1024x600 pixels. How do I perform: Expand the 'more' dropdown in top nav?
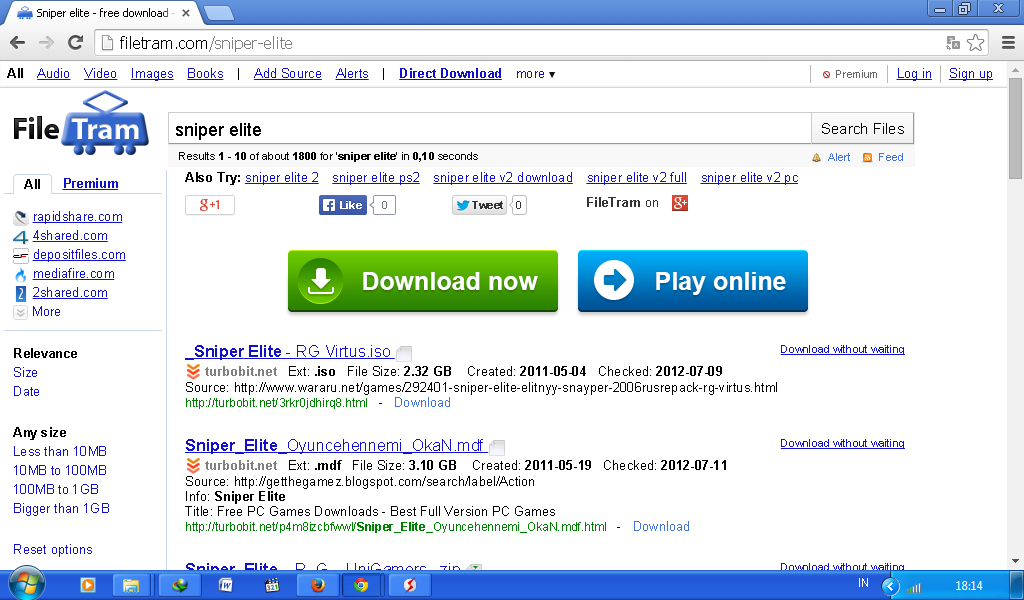(x=536, y=74)
